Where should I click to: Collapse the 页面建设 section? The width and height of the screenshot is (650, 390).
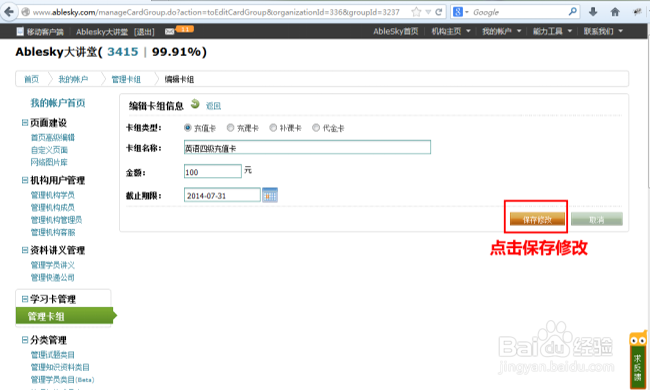(x=25, y=123)
